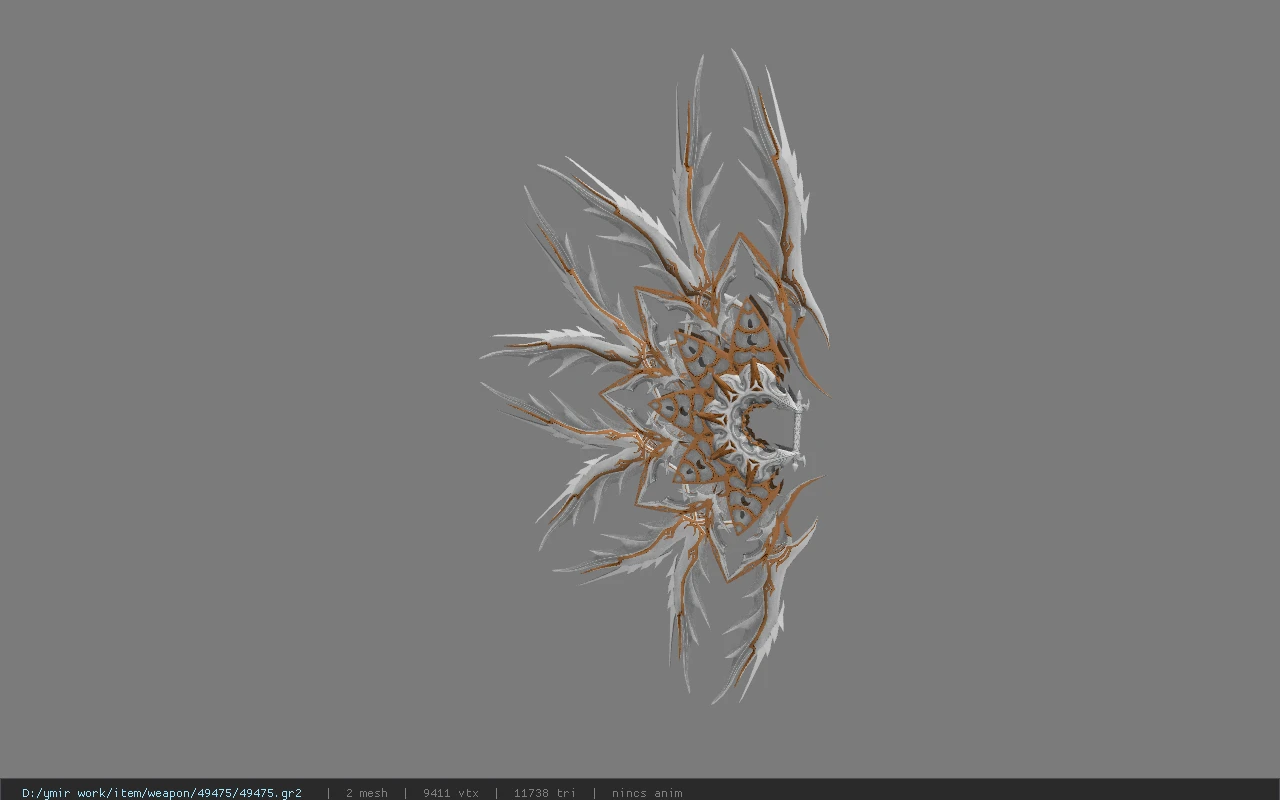The height and width of the screenshot is (800, 1280).
Task: Click the '2 mesh' status entry
Action: tap(367, 793)
